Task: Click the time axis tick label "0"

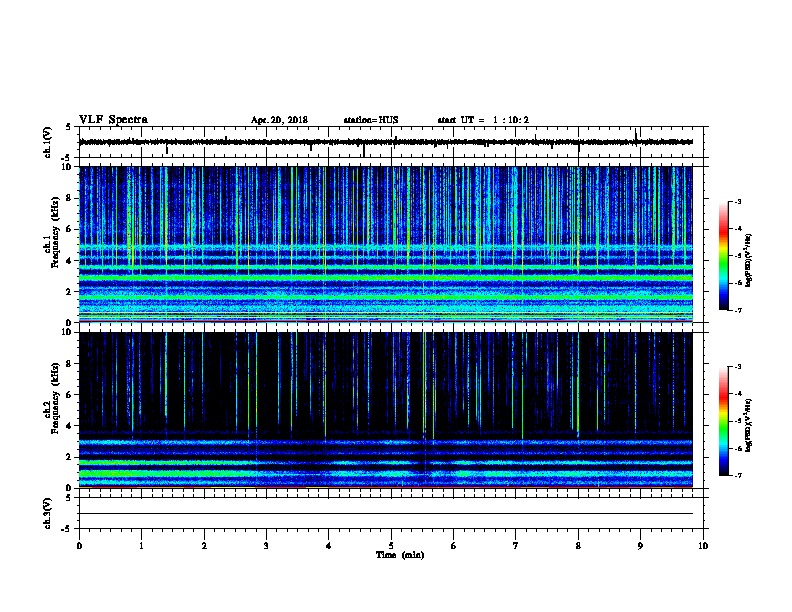Action: click(79, 546)
